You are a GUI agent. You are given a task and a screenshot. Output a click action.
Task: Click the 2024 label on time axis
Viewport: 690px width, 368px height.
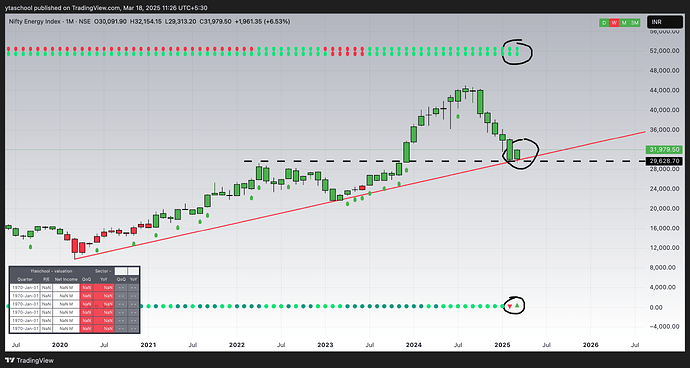tap(414, 345)
